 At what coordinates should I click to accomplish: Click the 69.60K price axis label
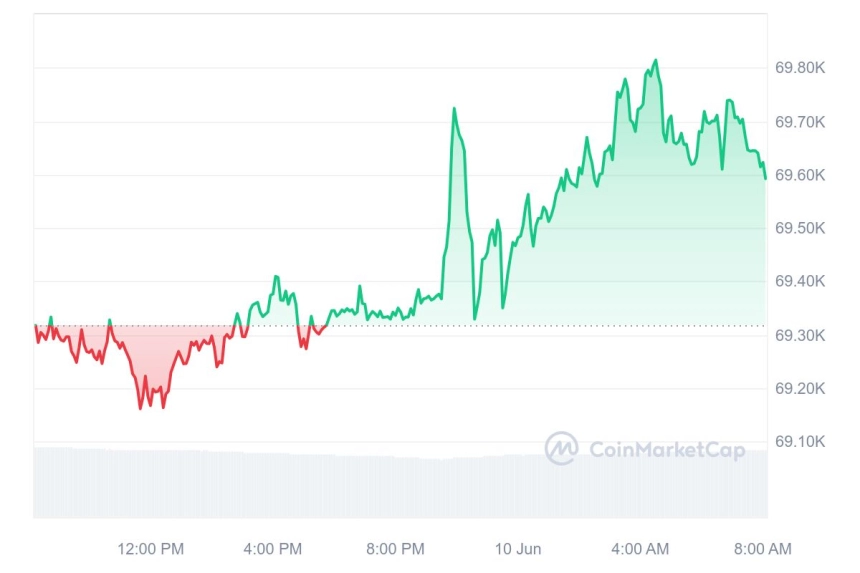[800, 175]
